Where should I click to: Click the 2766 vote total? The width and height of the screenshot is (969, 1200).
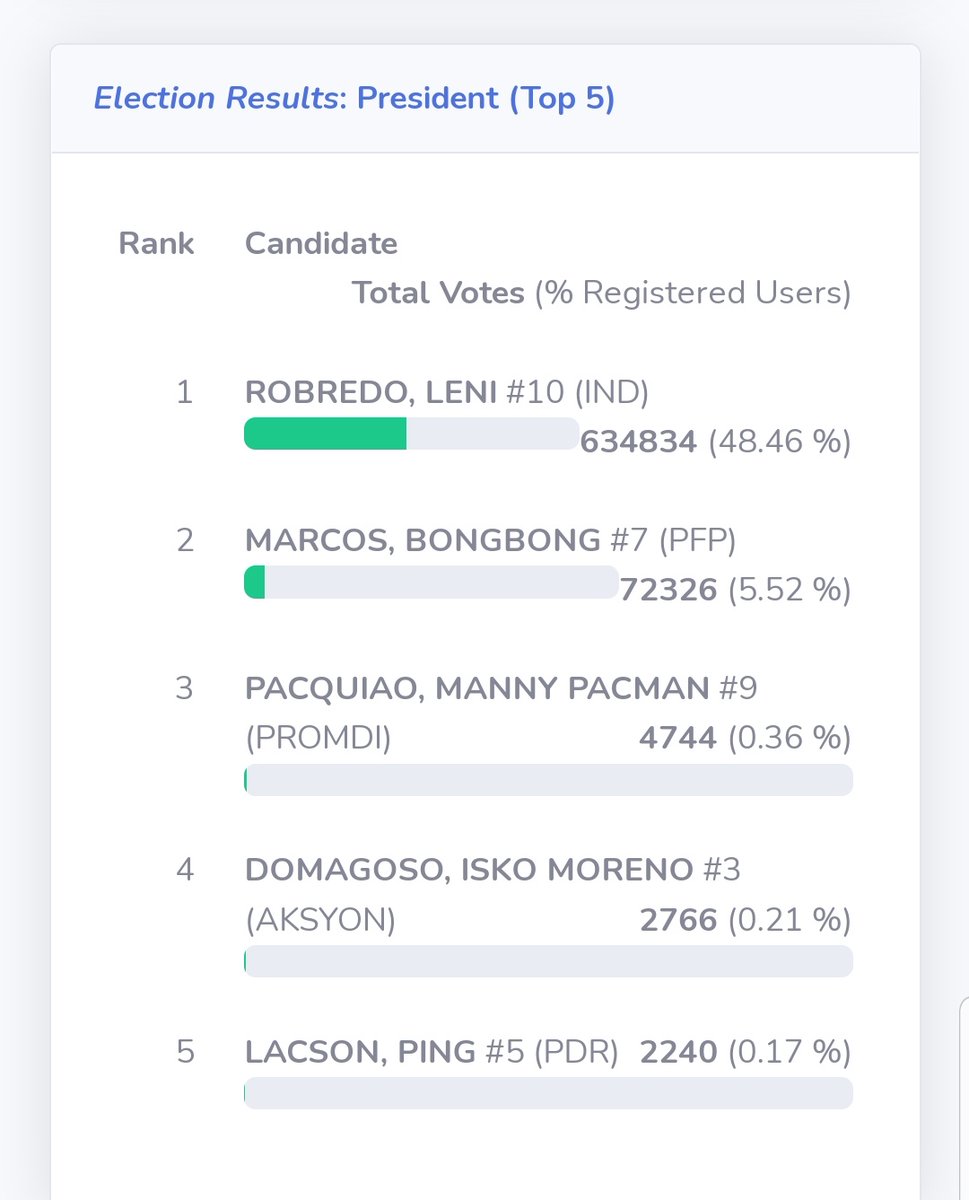678,919
